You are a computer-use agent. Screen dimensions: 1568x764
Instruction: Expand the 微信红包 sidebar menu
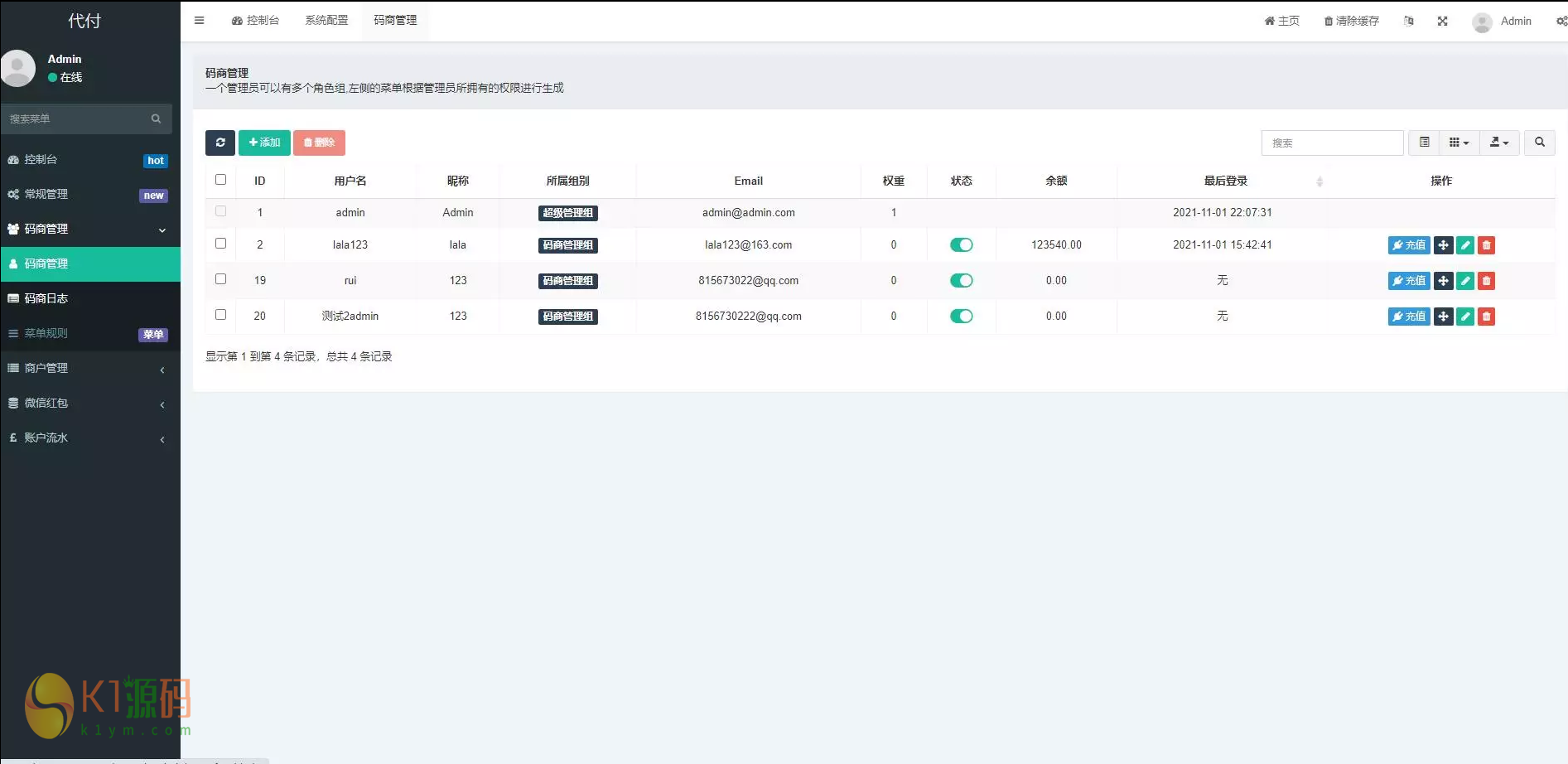click(90, 403)
